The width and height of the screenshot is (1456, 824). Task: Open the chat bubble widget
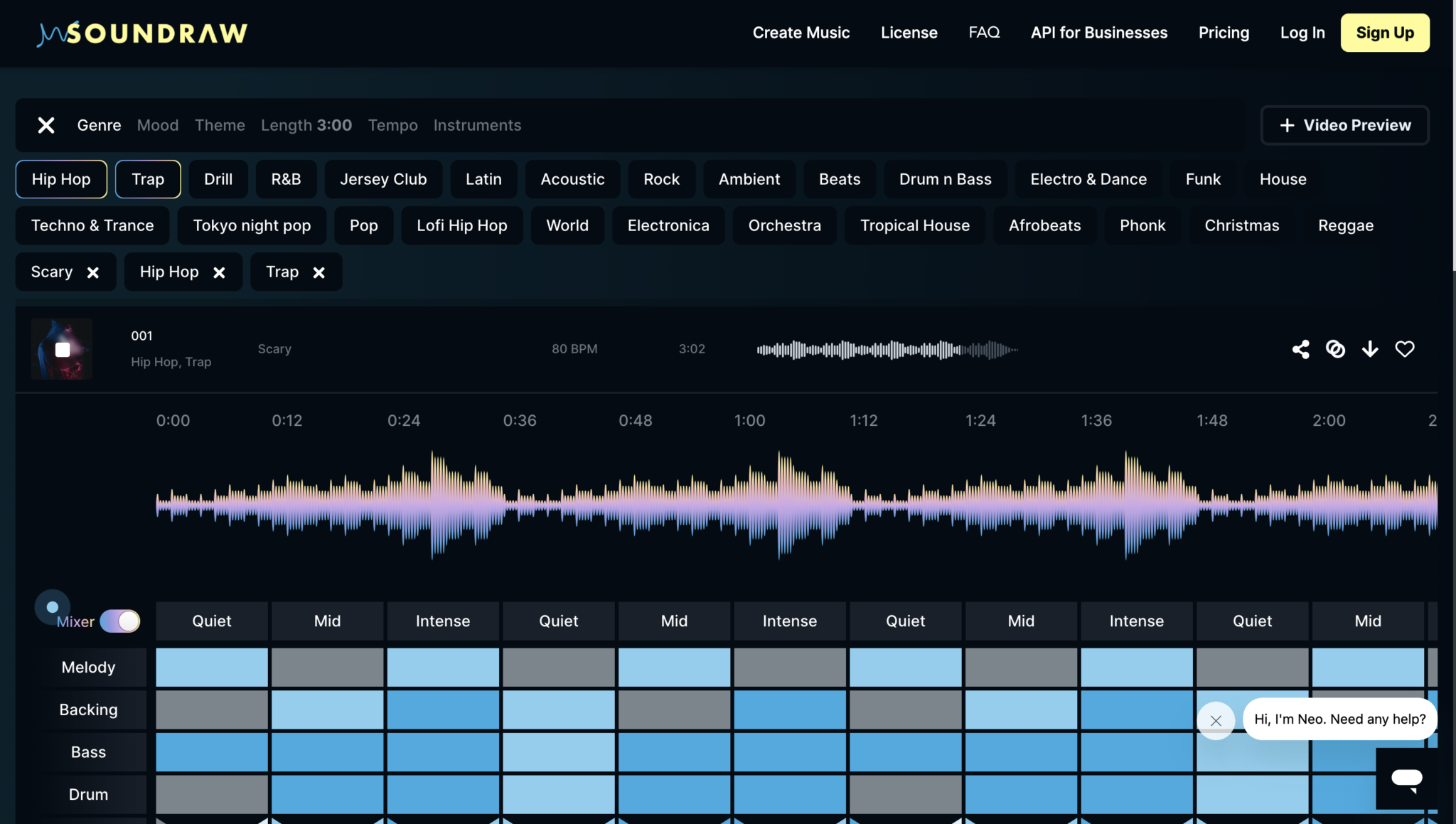(x=1406, y=778)
